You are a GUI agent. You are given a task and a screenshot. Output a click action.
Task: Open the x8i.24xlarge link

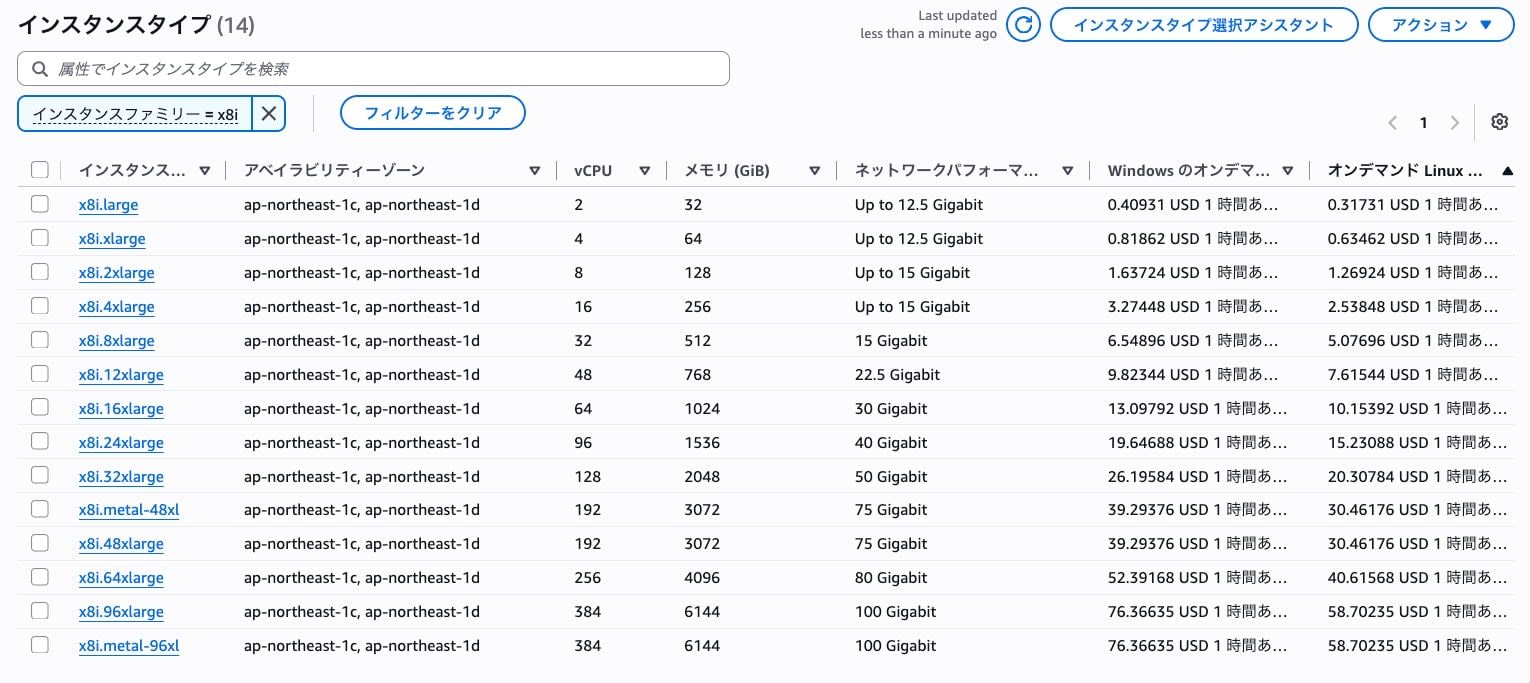click(x=121, y=443)
